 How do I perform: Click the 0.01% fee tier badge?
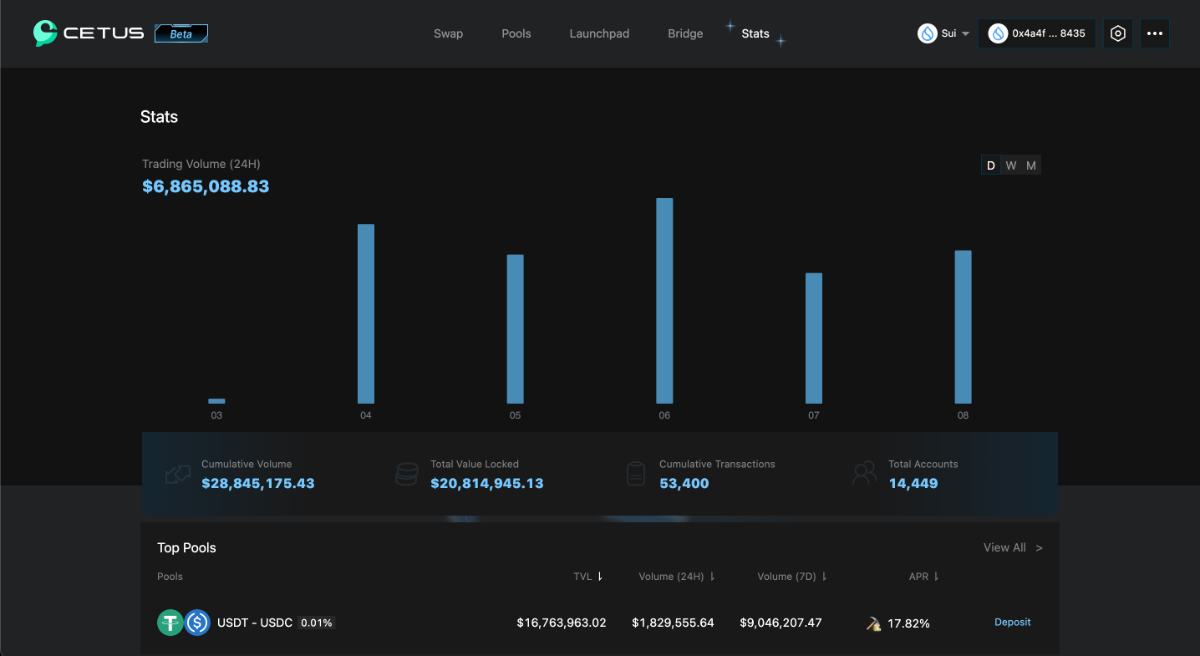[x=317, y=623]
